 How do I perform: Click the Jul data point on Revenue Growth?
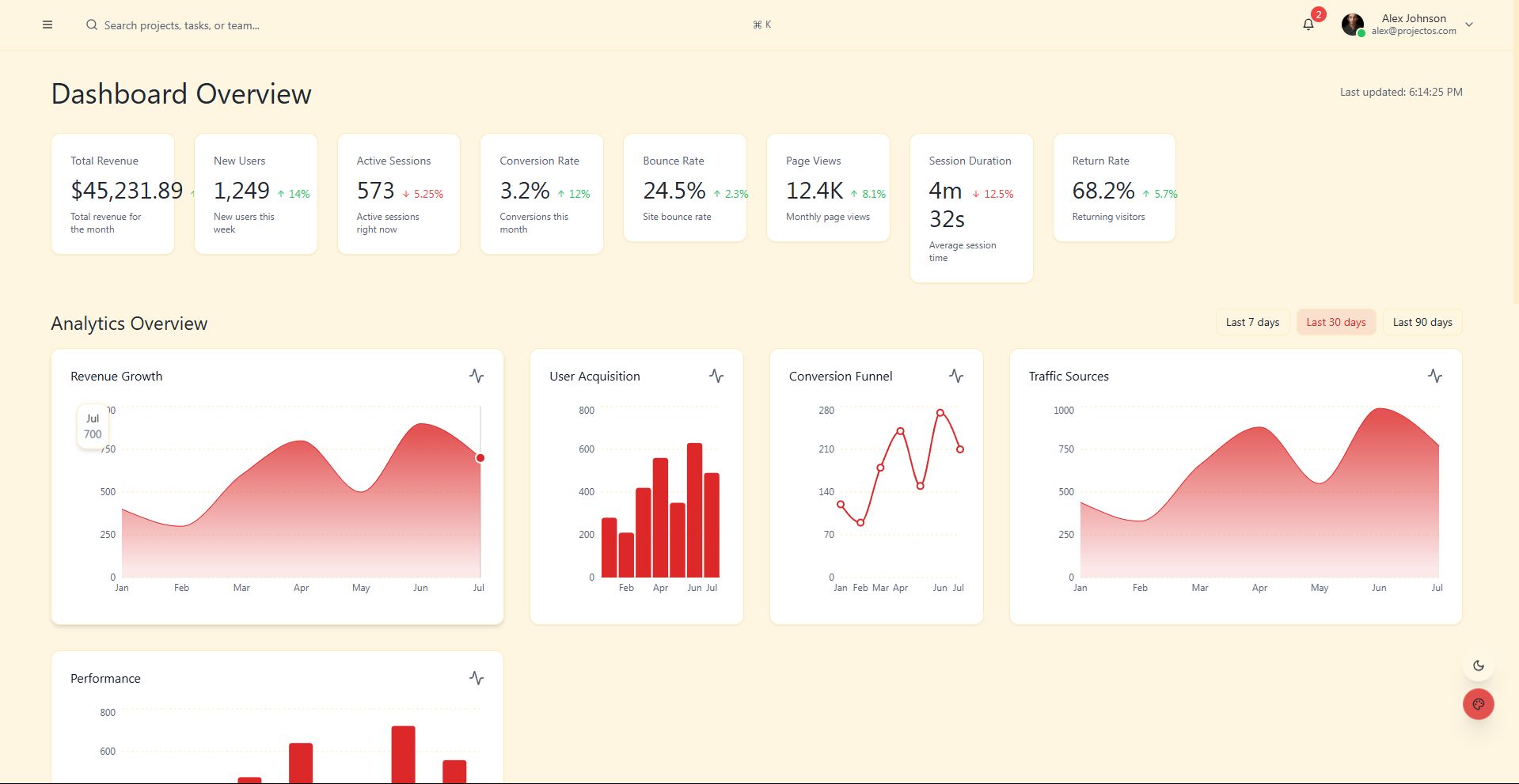click(480, 458)
